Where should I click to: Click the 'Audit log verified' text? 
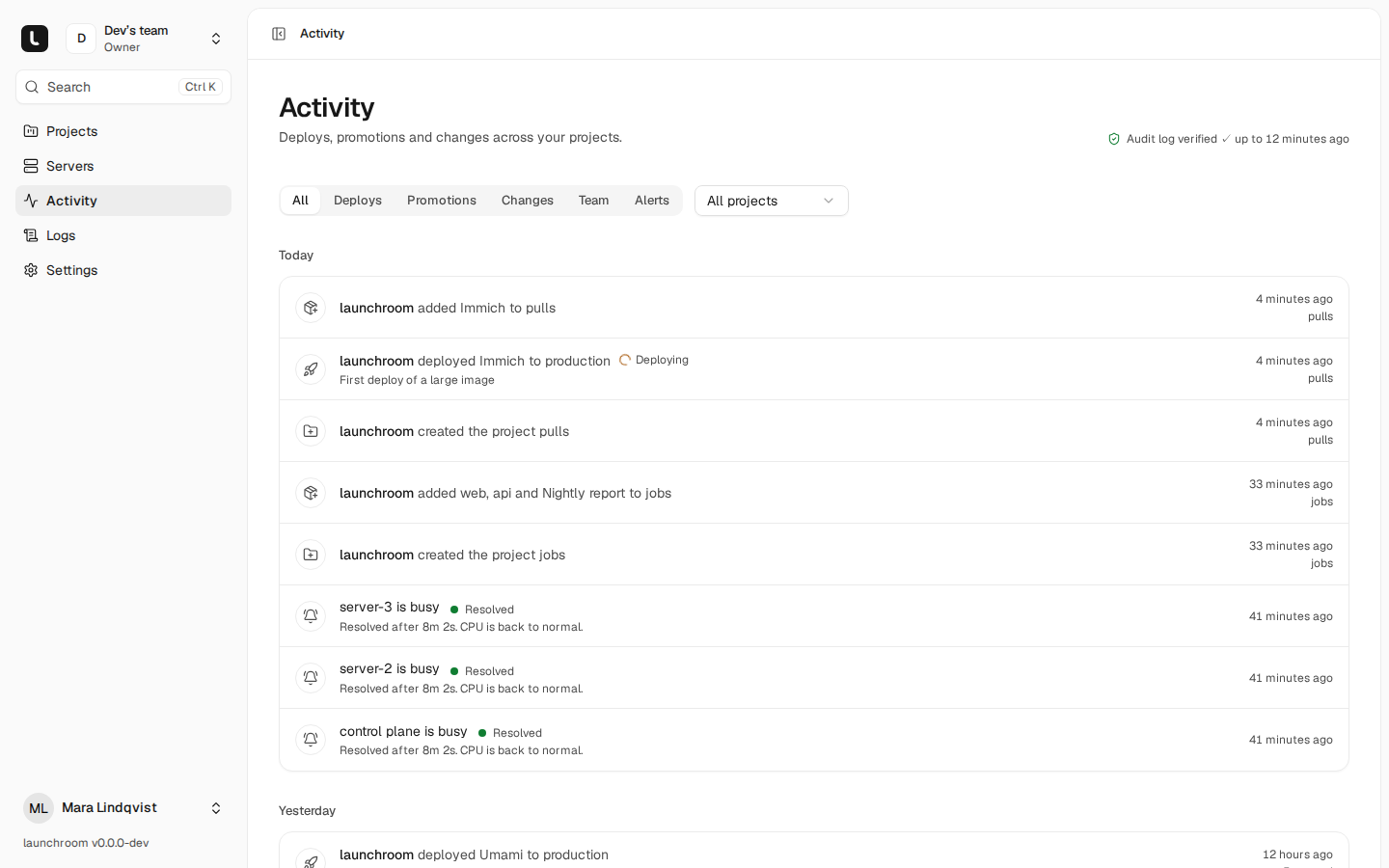click(1172, 139)
